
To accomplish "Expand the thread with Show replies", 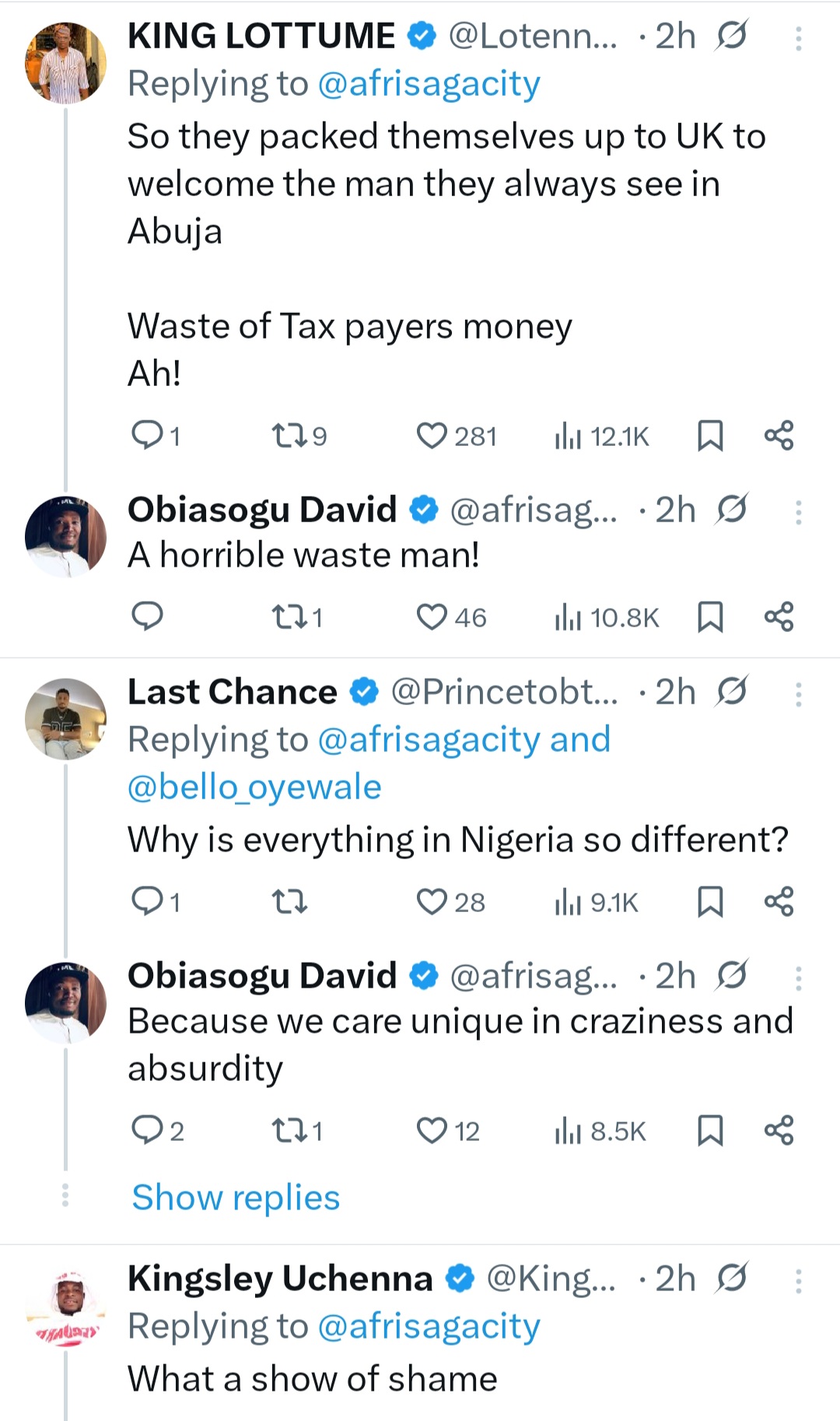I will coord(236,1197).
